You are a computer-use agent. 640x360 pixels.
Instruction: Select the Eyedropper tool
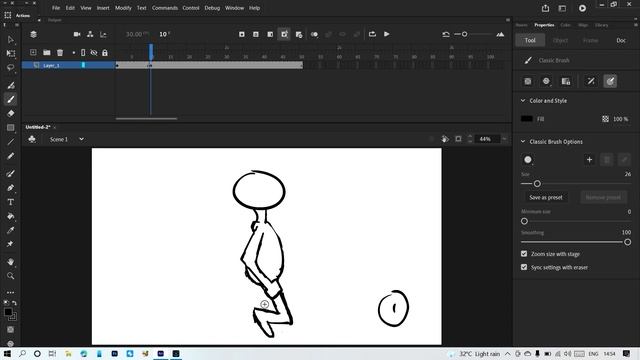pyautogui.click(x=11, y=230)
